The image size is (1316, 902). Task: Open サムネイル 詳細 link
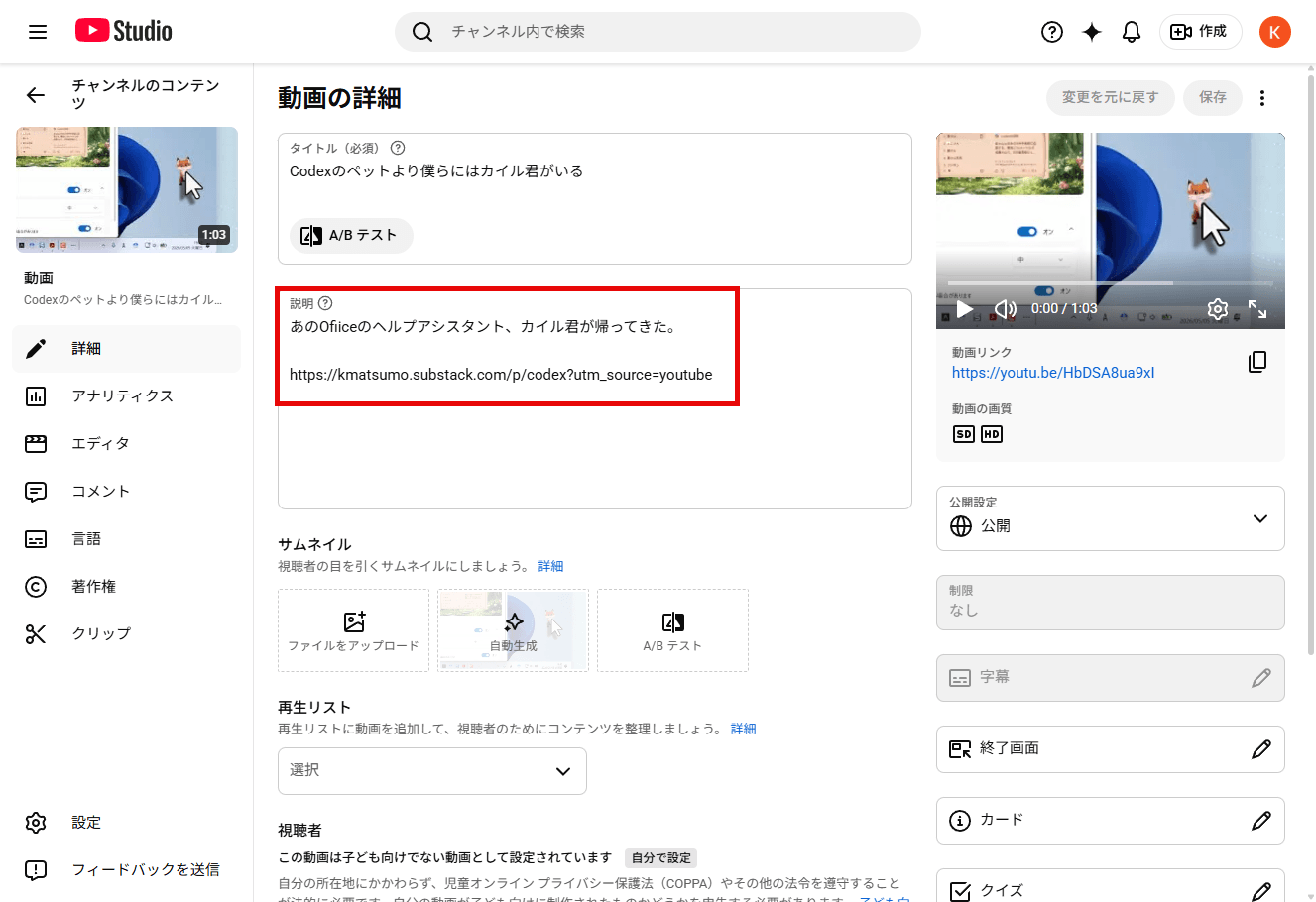550,566
